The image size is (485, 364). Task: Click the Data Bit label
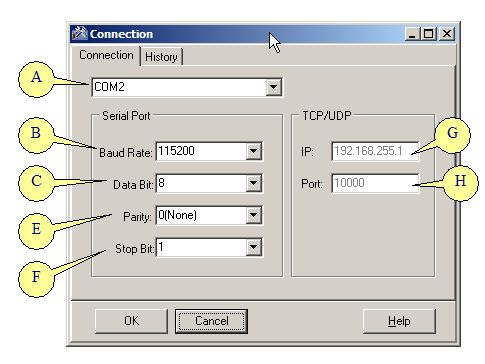coord(133,185)
